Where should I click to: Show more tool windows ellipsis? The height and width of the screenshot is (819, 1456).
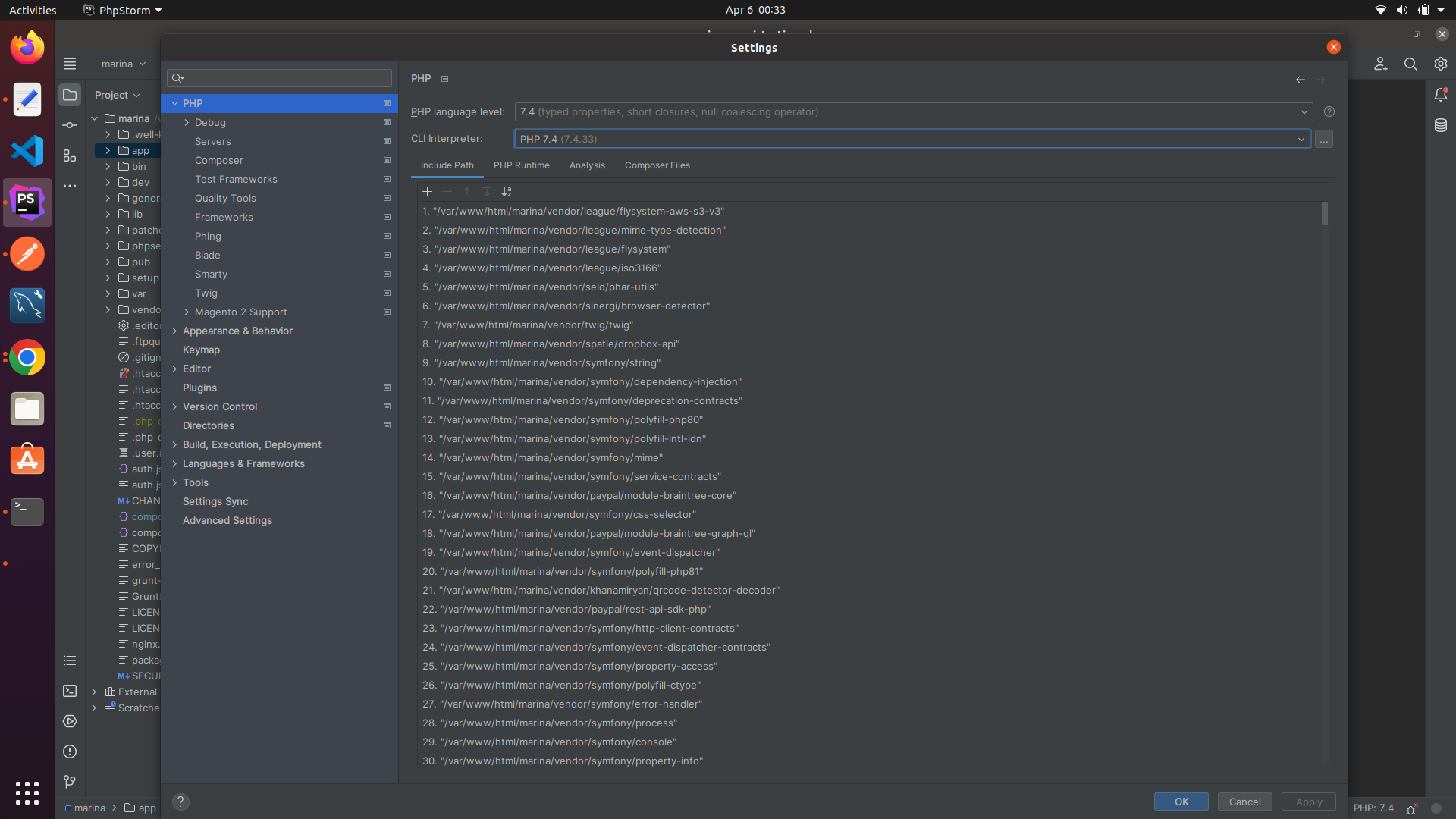coord(70,186)
